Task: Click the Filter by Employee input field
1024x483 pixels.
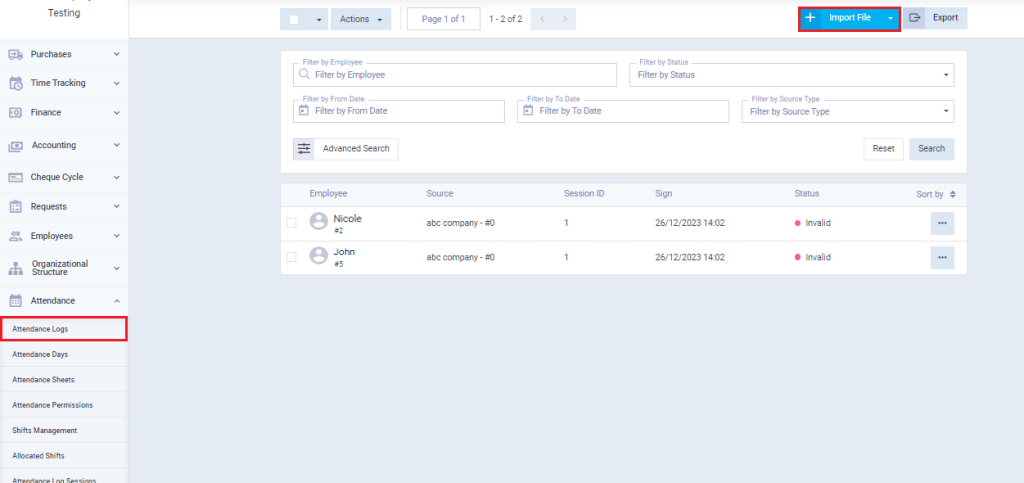Action: tap(455, 75)
